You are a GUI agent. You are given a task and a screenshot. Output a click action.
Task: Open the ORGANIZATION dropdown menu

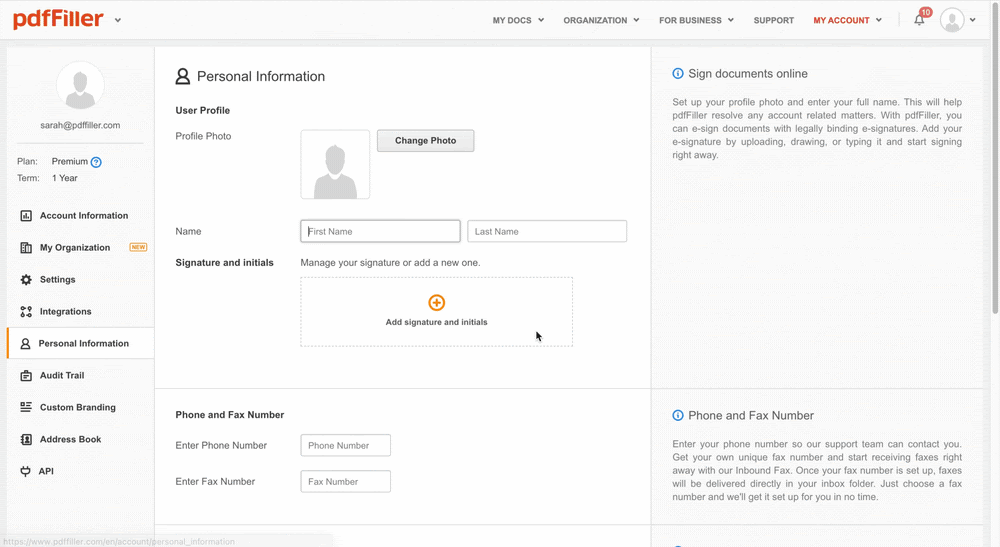601,20
